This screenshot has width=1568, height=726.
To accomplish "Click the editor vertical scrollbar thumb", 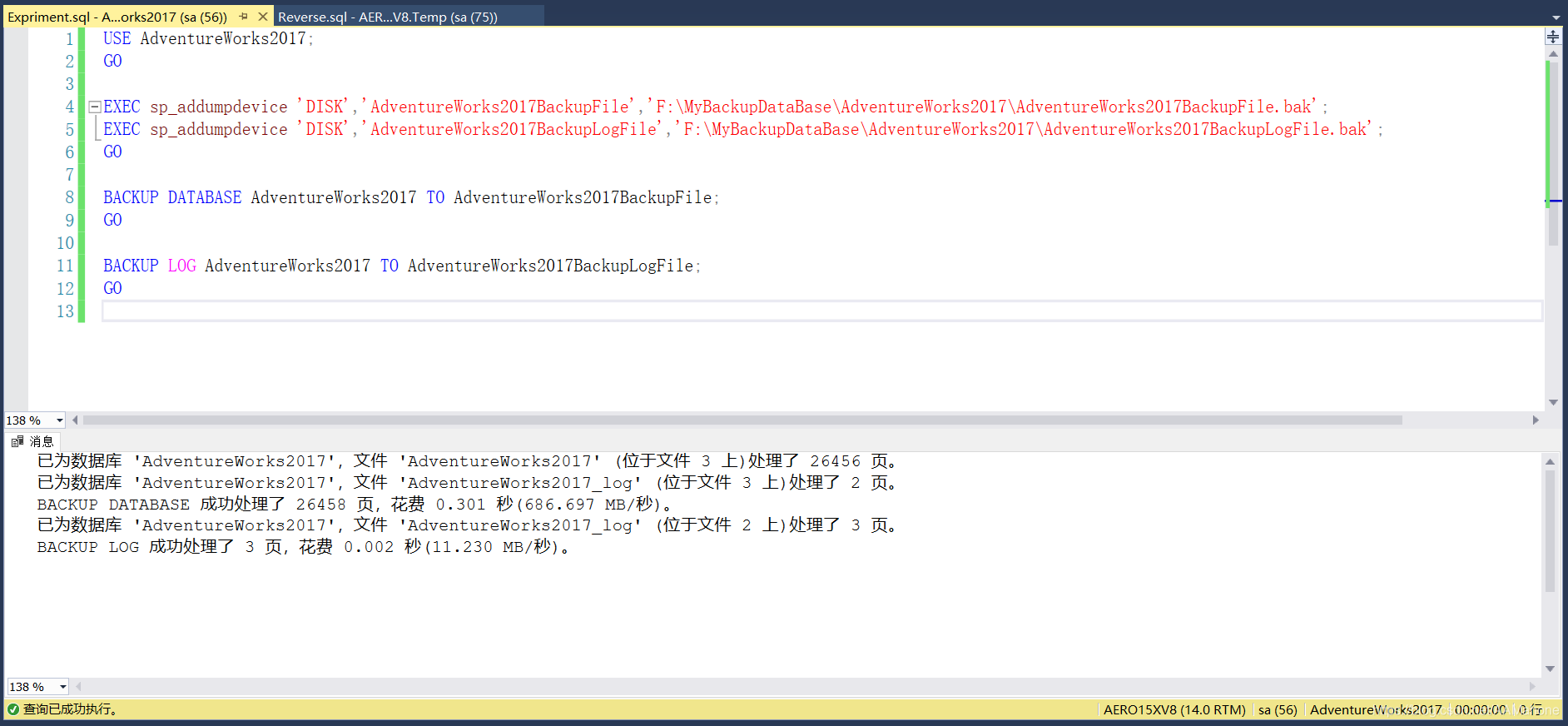I will point(1553,153).
